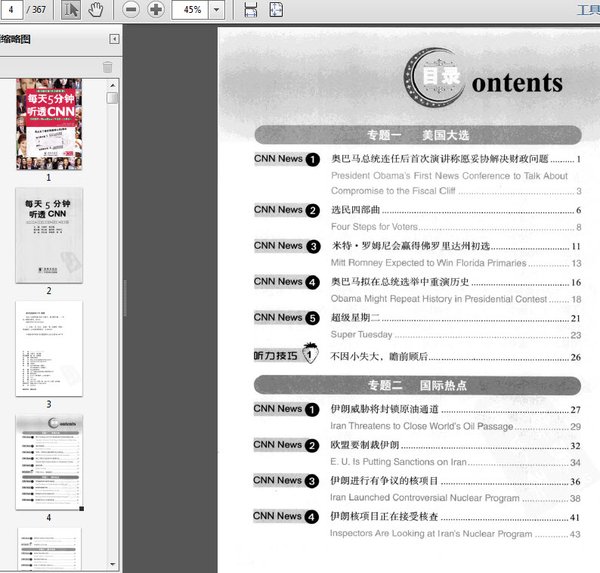Open the zoom level dropdown arrow
Screen dimensions: 600x573
(x=217, y=10)
